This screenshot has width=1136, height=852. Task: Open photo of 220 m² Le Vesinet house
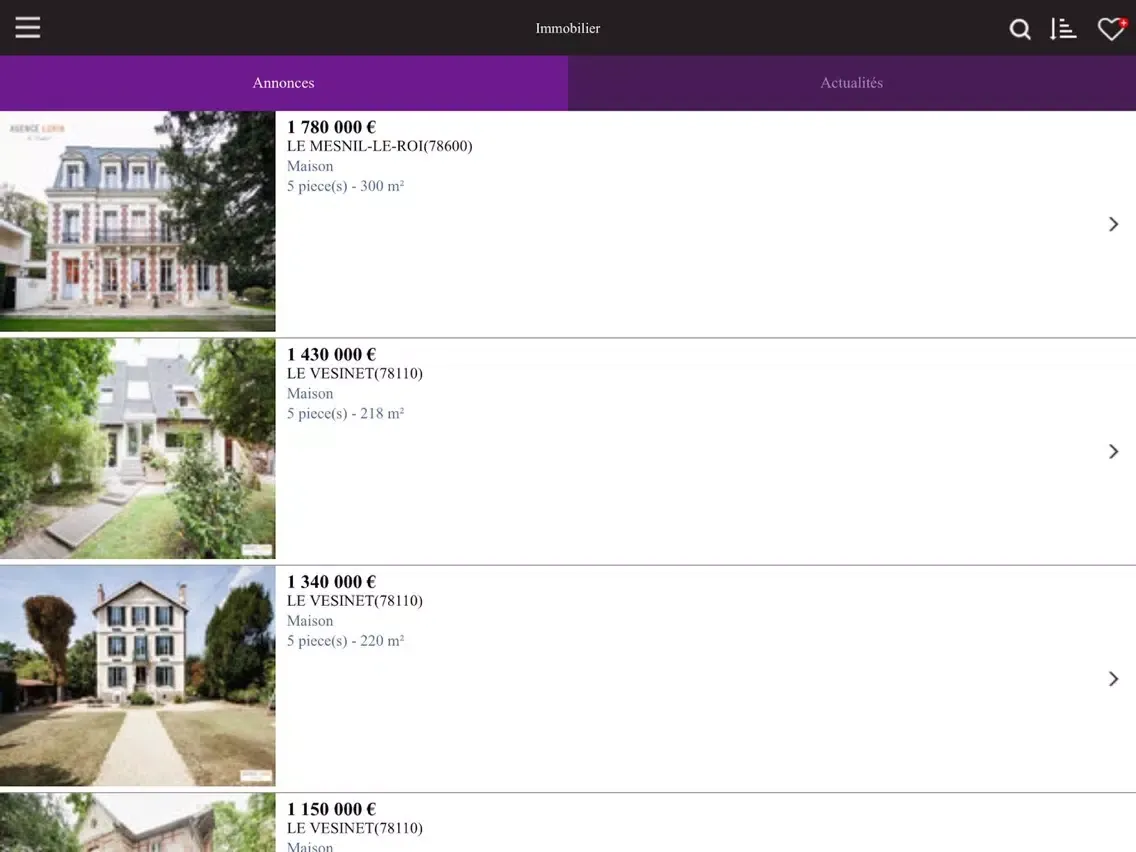click(137, 676)
